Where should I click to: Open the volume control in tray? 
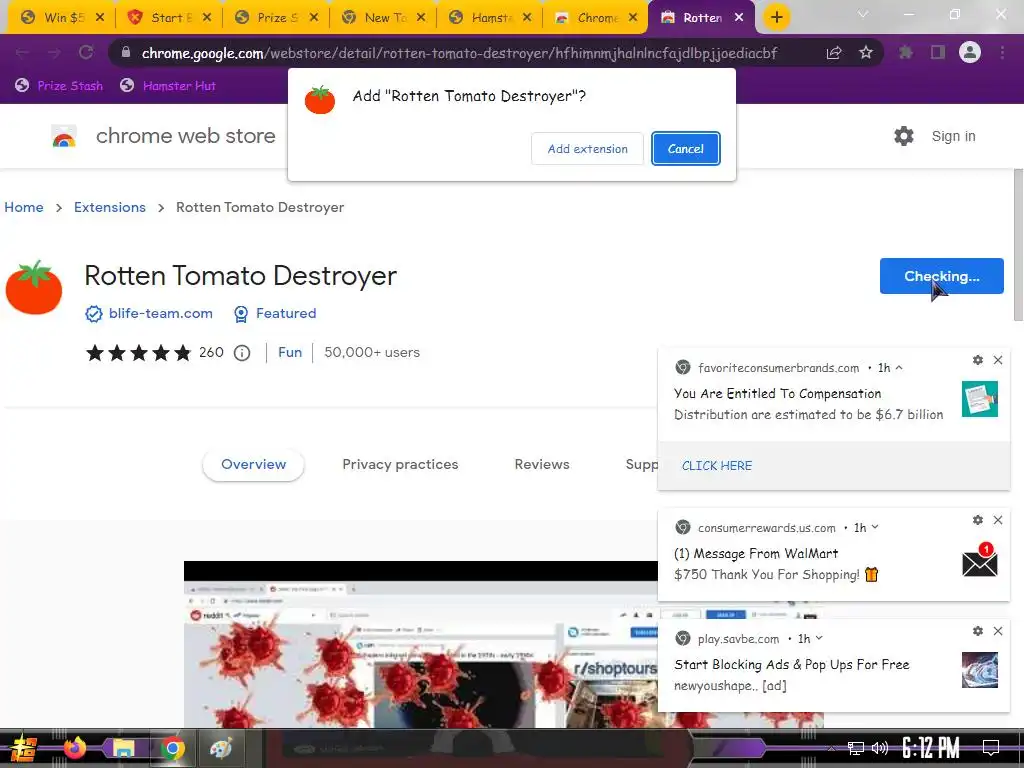(880, 748)
